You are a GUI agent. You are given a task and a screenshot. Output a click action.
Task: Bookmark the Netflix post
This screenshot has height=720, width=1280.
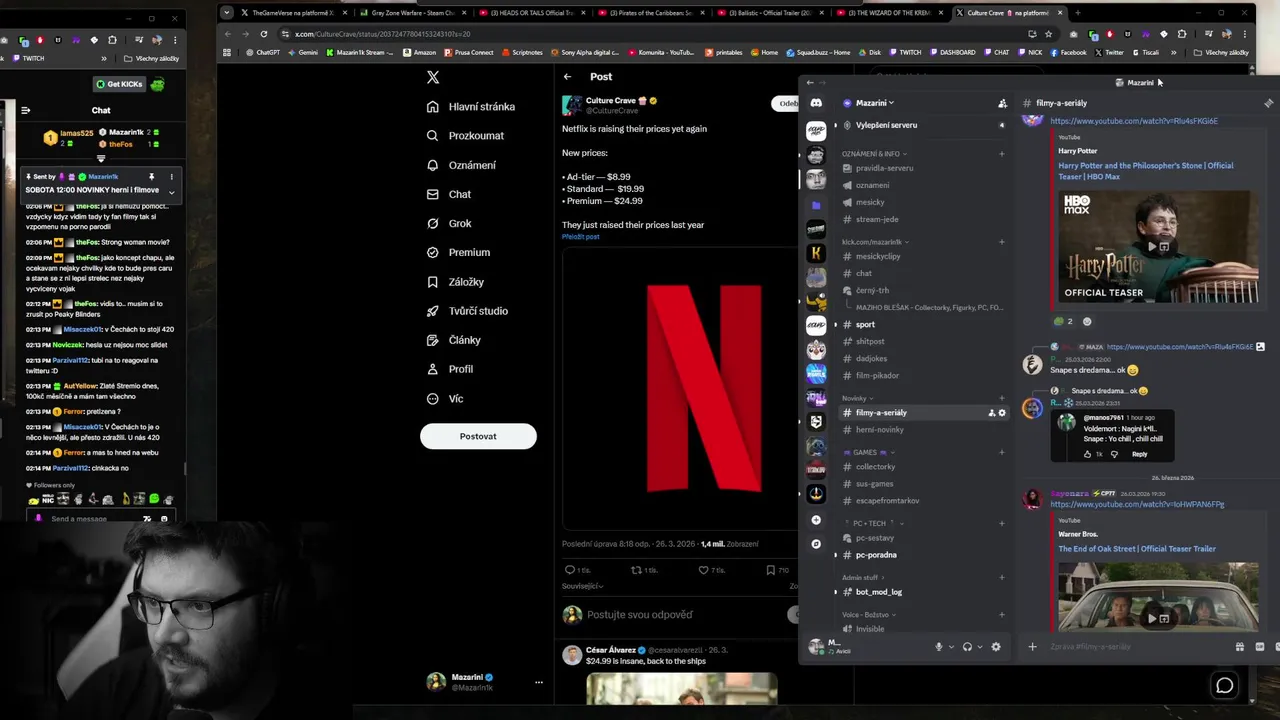[770, 570]
